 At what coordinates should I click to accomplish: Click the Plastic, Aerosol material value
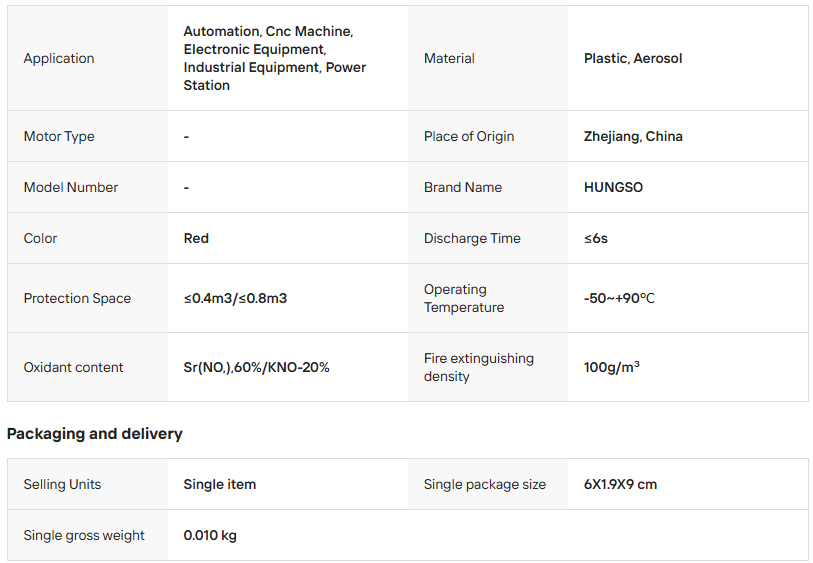(633, 58)
